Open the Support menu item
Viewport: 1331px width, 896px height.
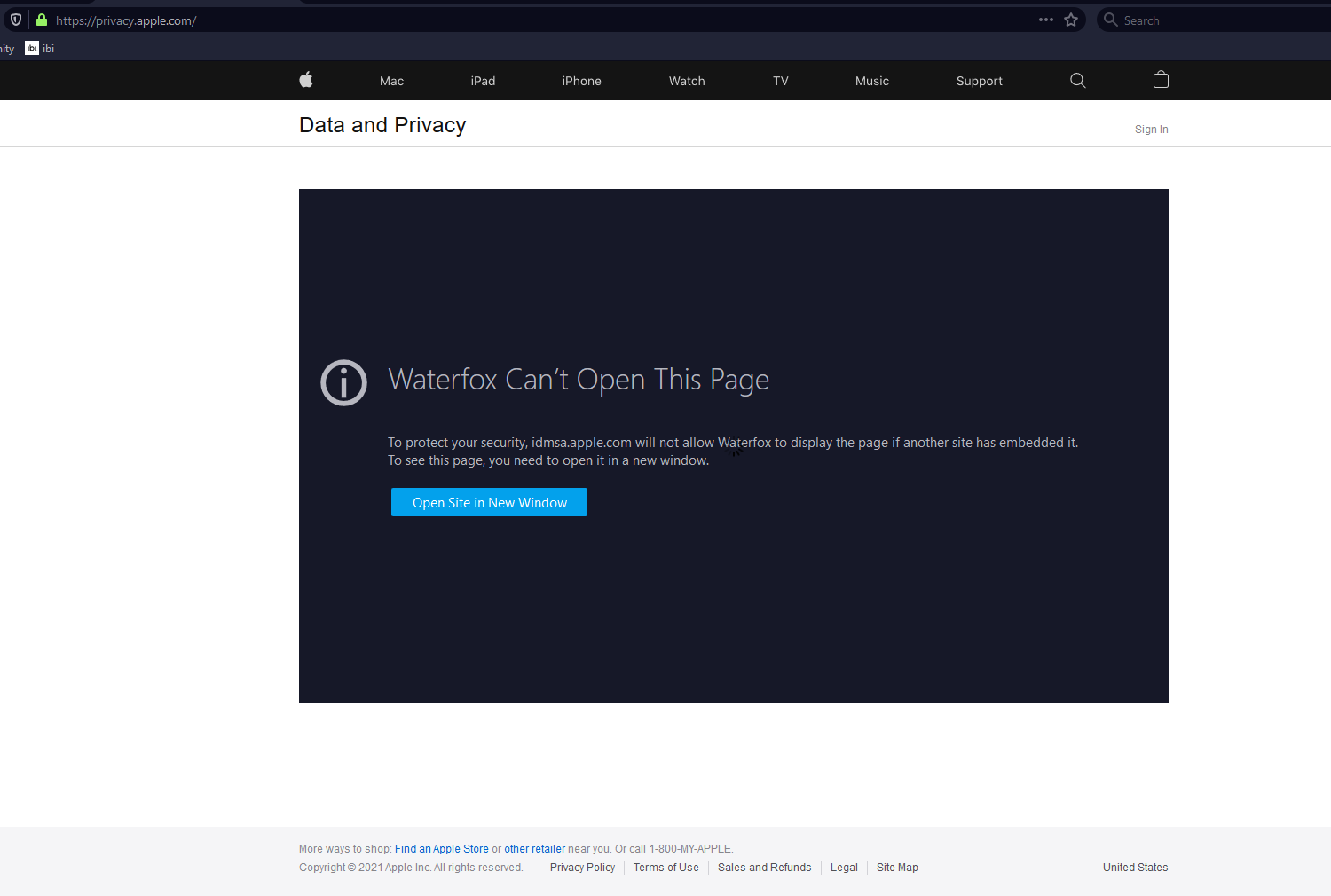click(x=980, y=81)
